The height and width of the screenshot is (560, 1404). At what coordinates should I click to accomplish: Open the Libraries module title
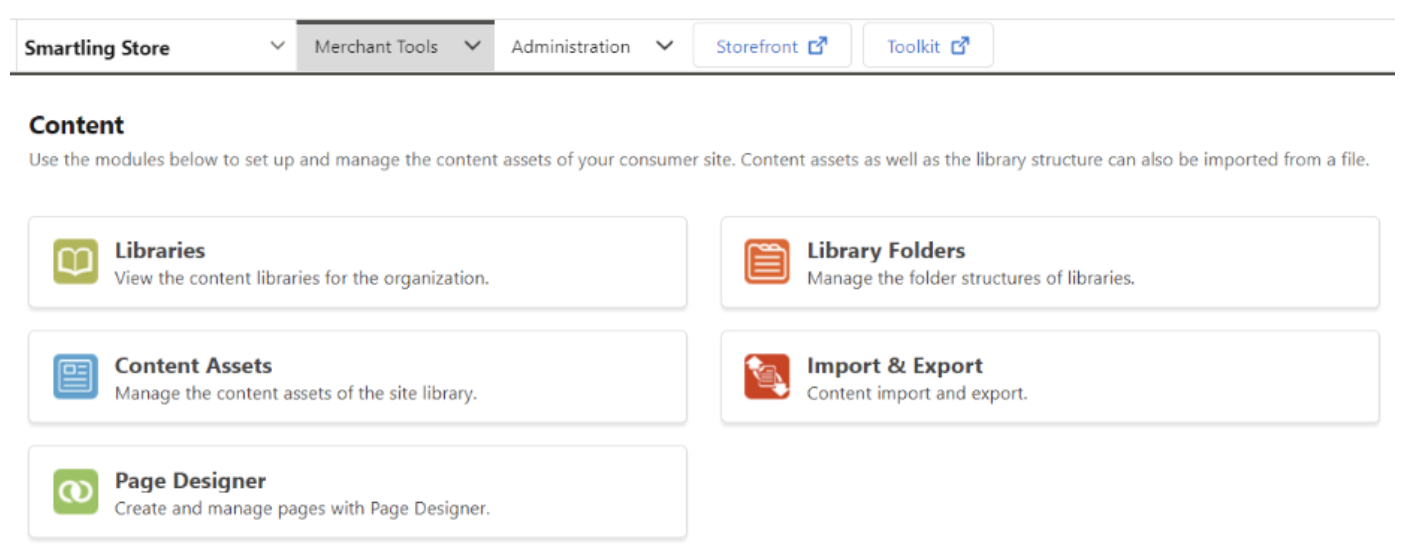click(160, 250)
